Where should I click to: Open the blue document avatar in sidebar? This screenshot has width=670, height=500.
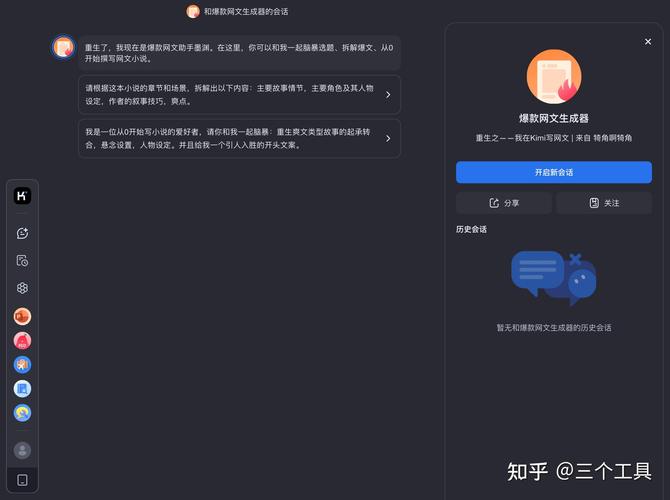coord(22,389)
